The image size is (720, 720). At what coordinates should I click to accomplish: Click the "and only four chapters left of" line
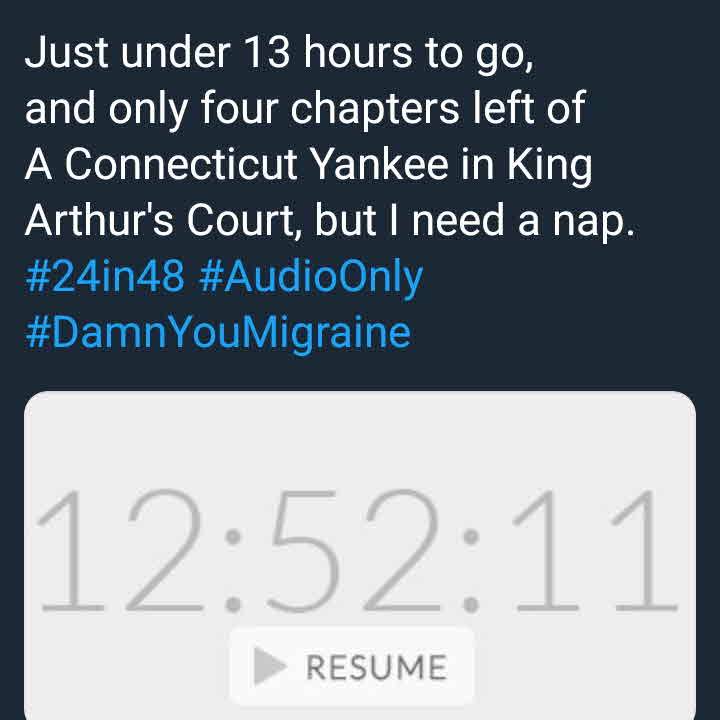[x=304, y=109]
